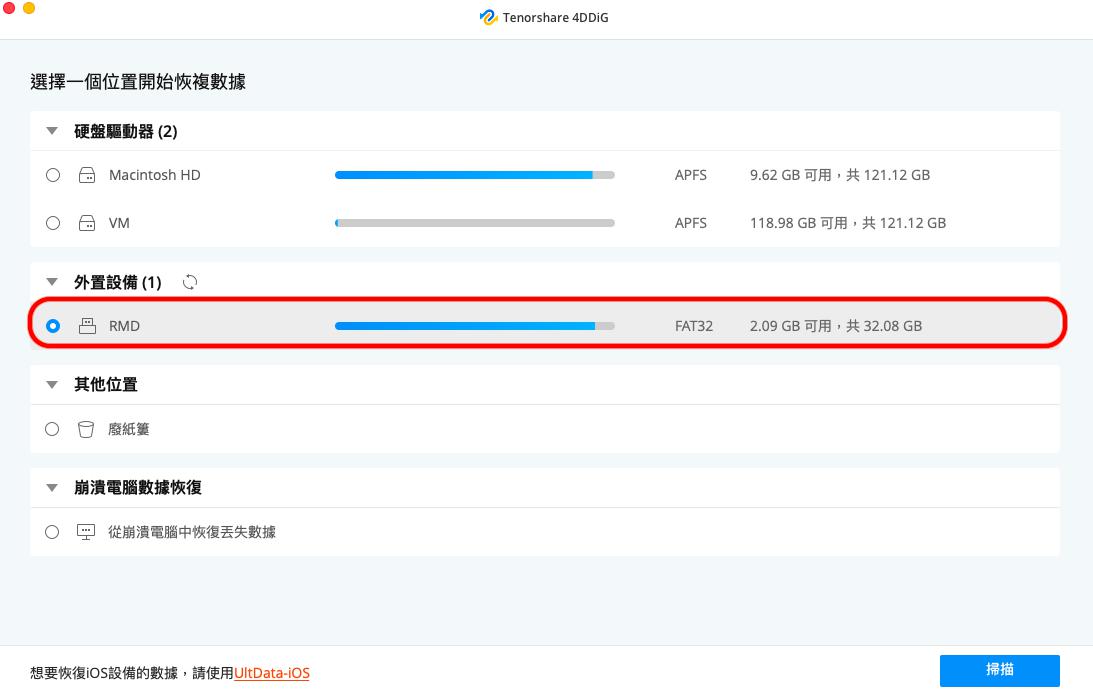
Task: Collapse the 崩潰電腦數據恢復 section
Action: click(52, 488)
